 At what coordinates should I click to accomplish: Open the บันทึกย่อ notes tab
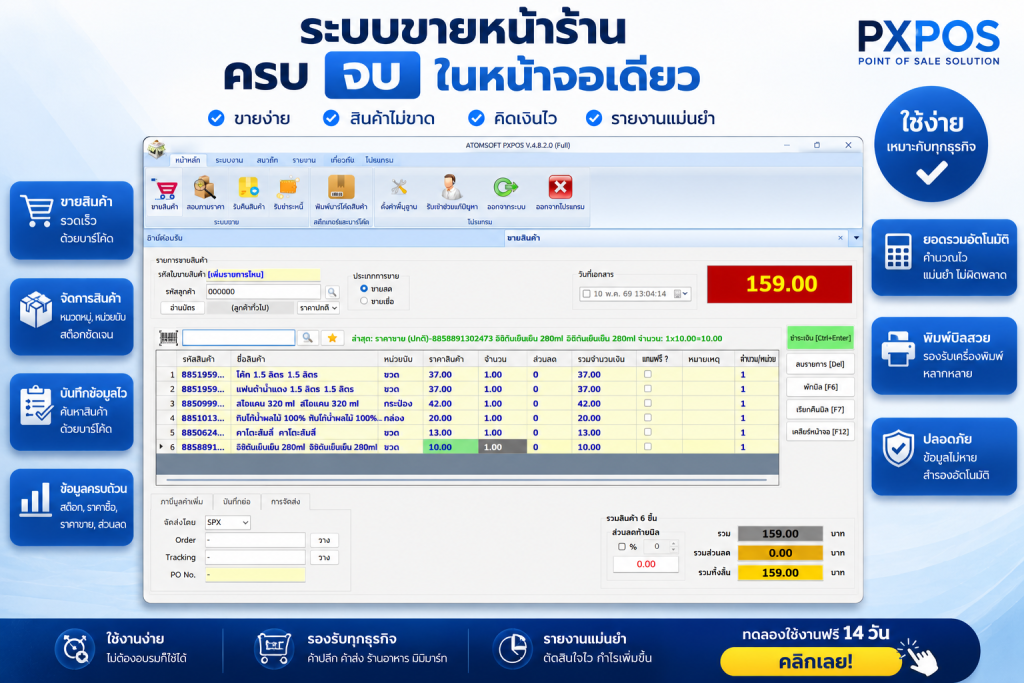point(236,501)
